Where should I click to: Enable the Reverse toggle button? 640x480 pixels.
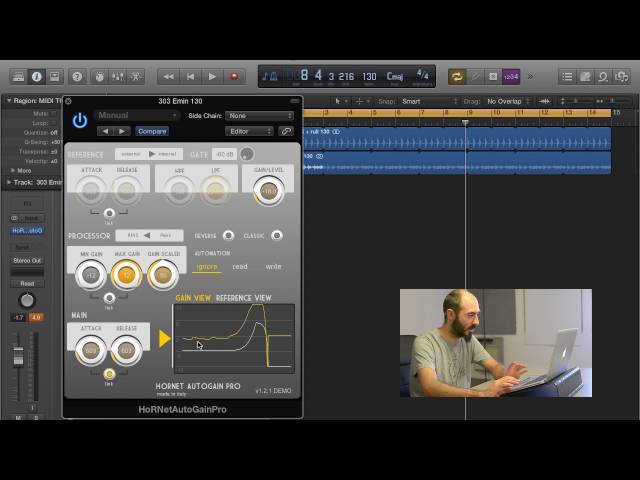click(229, 236)
